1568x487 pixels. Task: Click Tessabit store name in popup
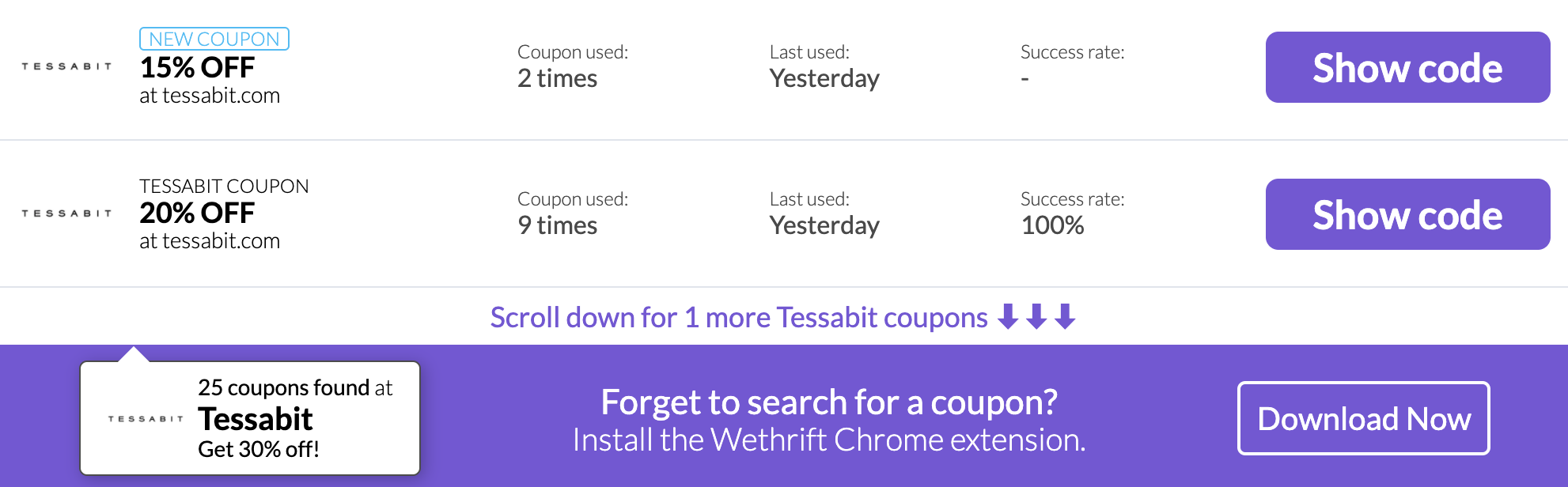[x=256, y=419]
